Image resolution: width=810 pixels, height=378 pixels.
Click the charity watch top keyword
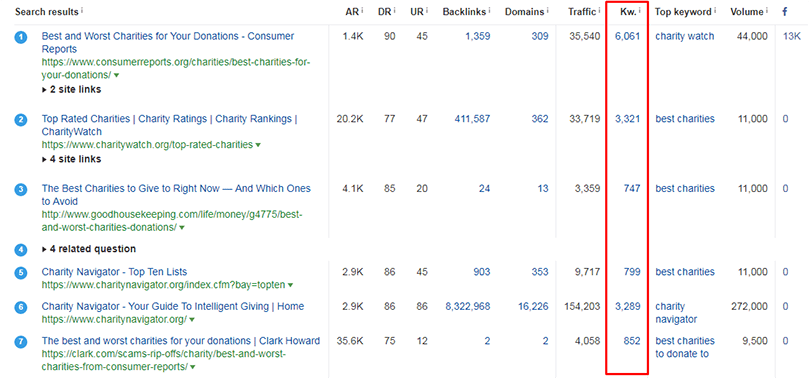tap(684, 36)
